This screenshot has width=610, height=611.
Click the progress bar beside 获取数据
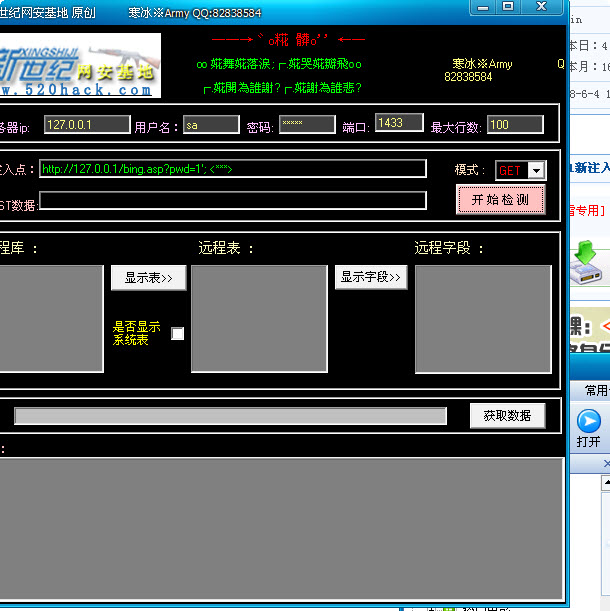(x=230, y=416)
